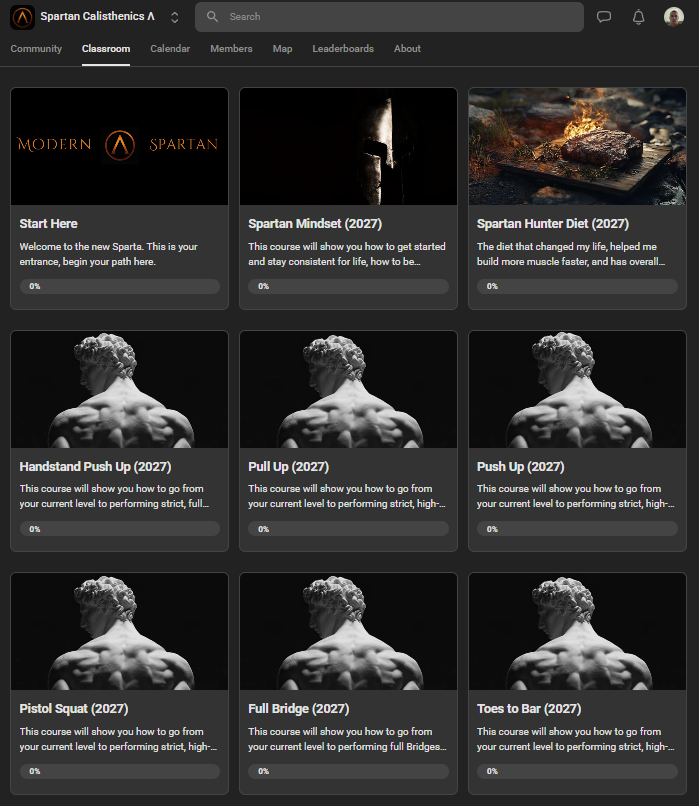Click the Pull Up progress bar
This screenshot has height=806, width=699.
pyautogui.click(x=348, y=529)
